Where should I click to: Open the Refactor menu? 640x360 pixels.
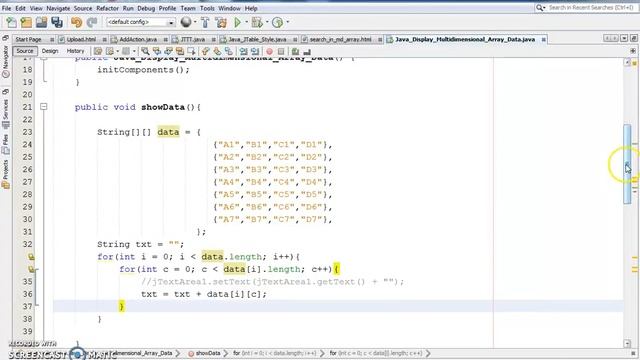(x=107, y=8)
